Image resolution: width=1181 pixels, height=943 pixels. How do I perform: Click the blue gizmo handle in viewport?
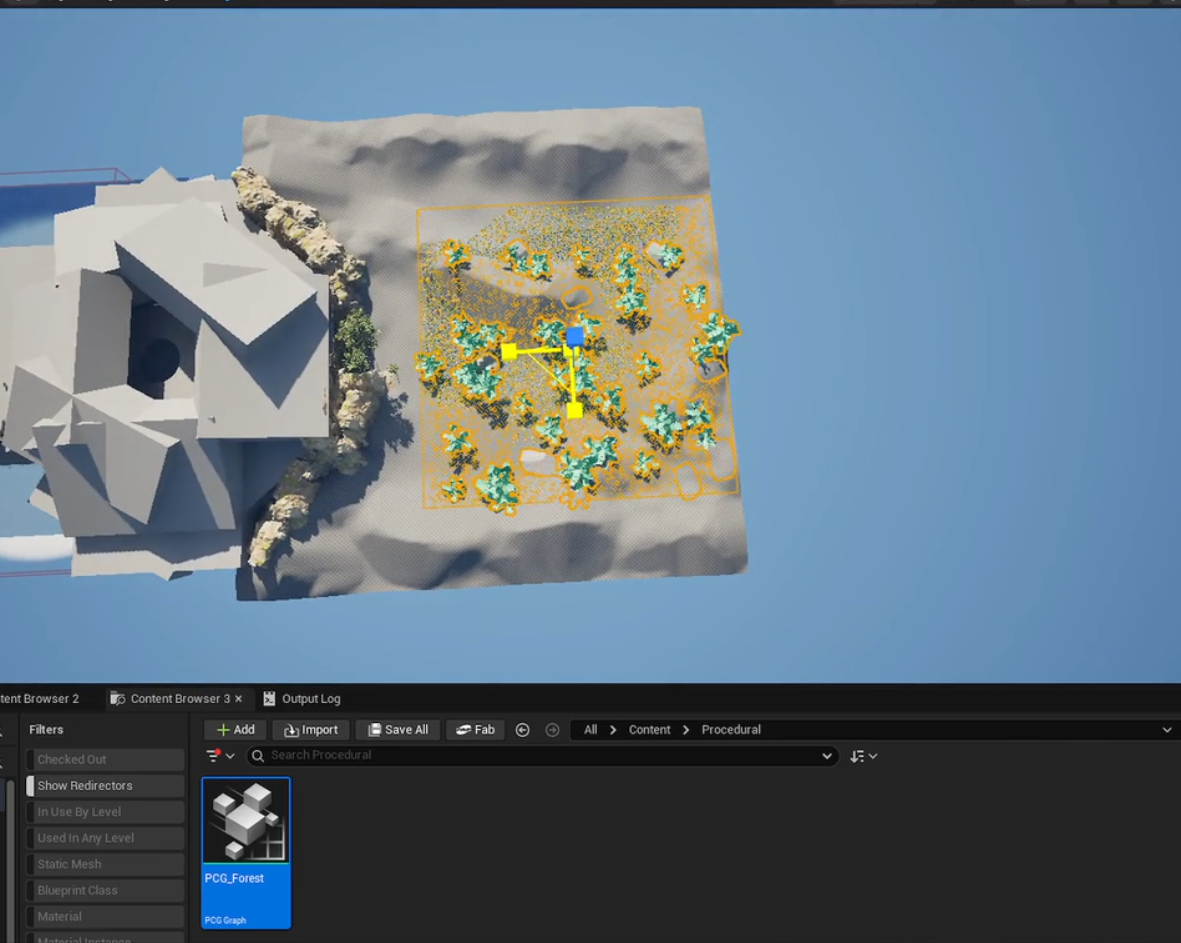[x=575, y=337]
